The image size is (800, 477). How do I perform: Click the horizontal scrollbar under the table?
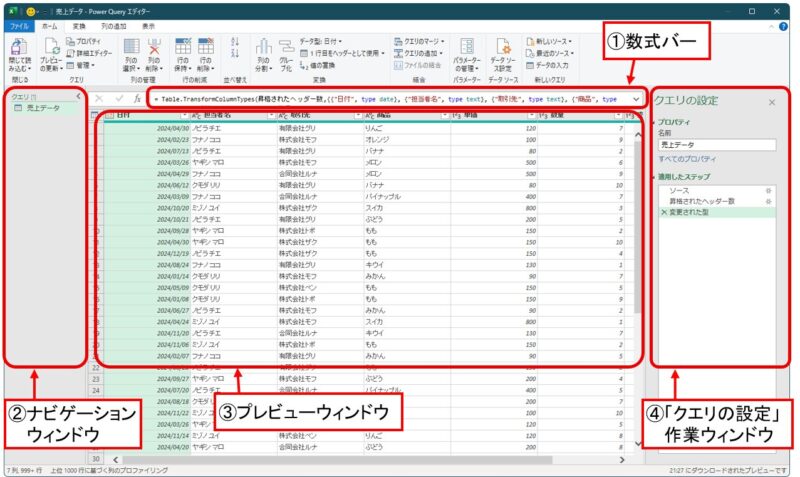click(337, 460)
